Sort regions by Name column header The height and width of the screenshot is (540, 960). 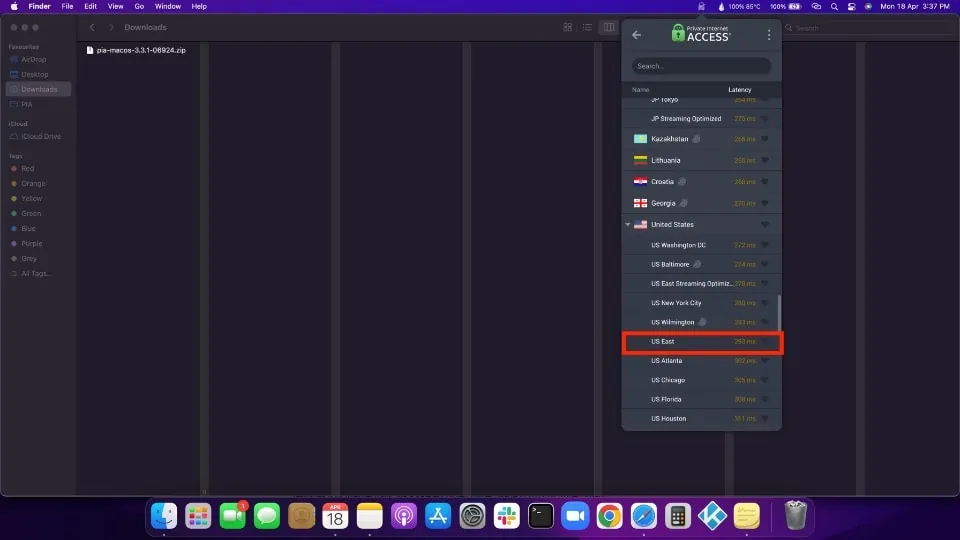(640, 89)
